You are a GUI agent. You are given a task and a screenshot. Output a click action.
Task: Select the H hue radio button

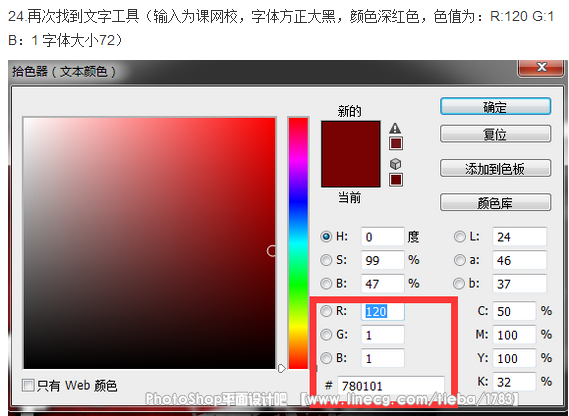click(326, 237)
